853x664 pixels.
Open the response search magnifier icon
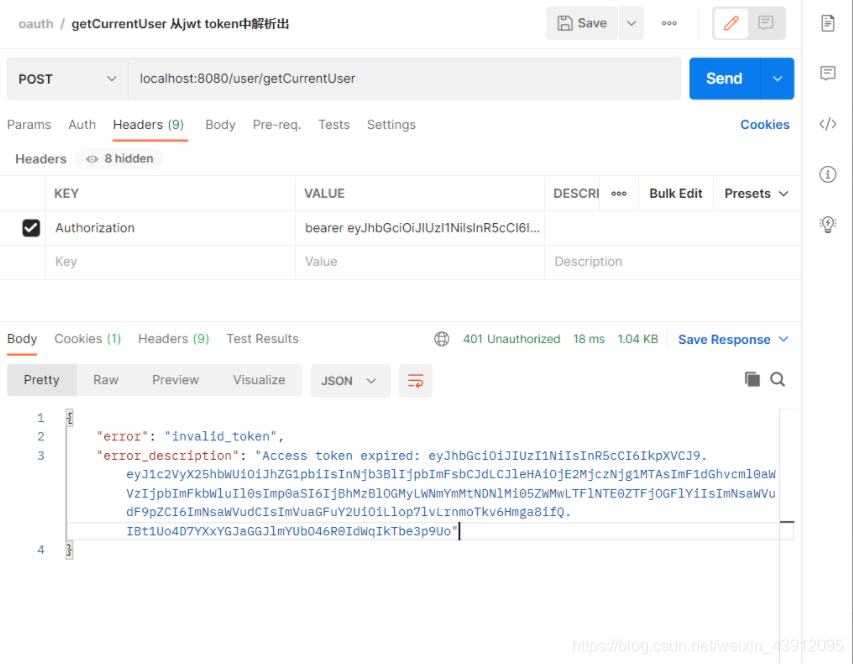(777, 380)
